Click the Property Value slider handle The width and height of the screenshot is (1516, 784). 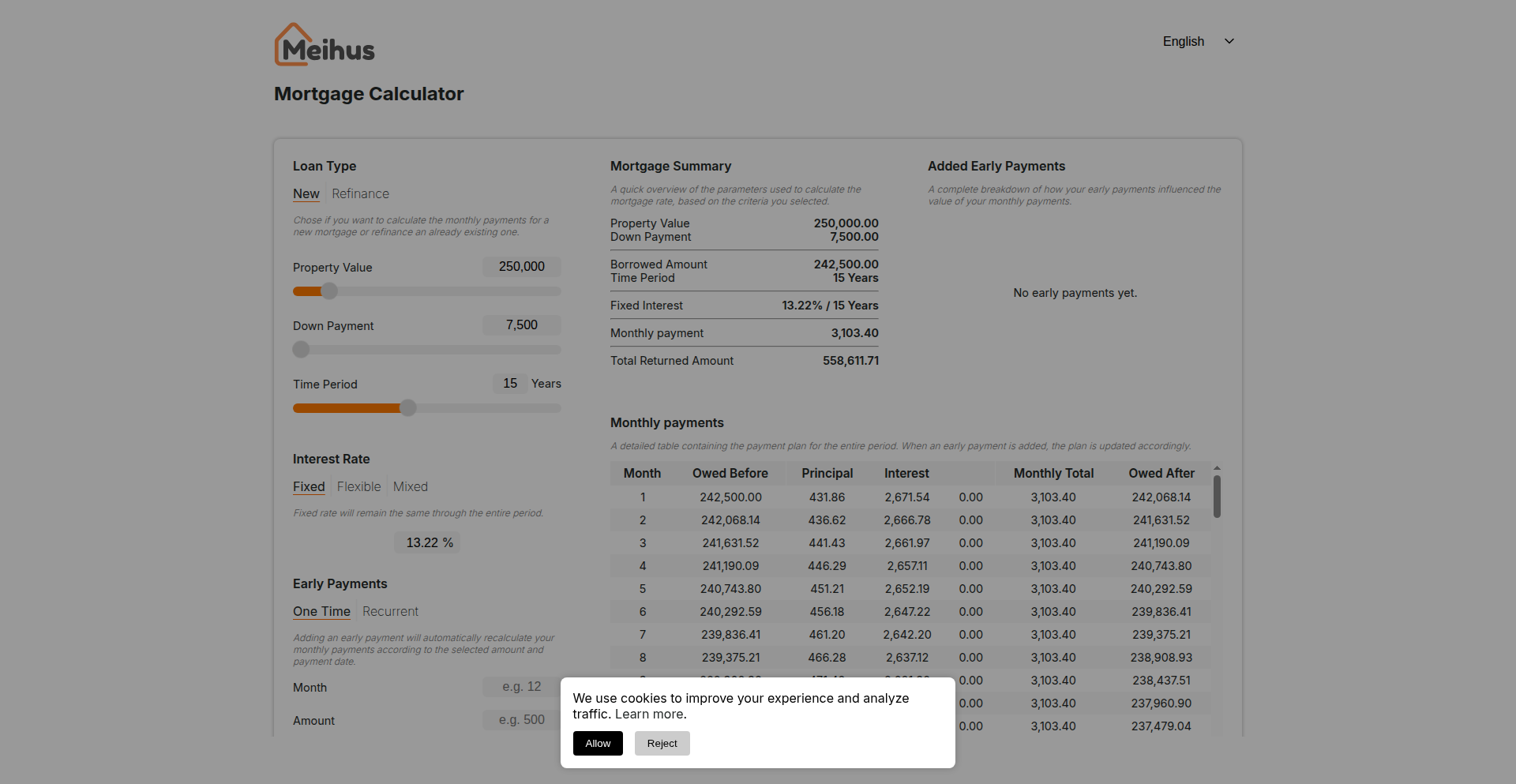[x=329, y=291]
